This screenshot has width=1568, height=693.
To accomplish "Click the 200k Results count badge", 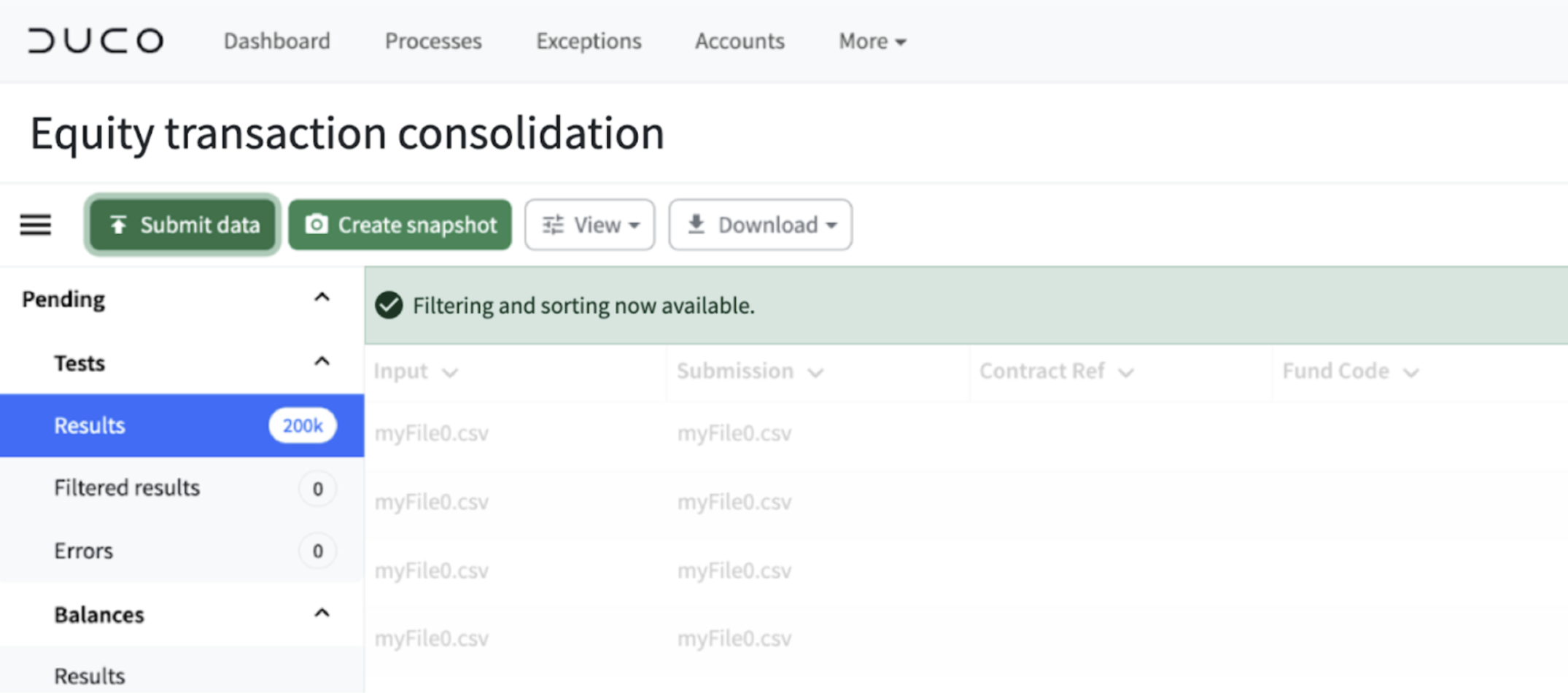I will 303,425.
